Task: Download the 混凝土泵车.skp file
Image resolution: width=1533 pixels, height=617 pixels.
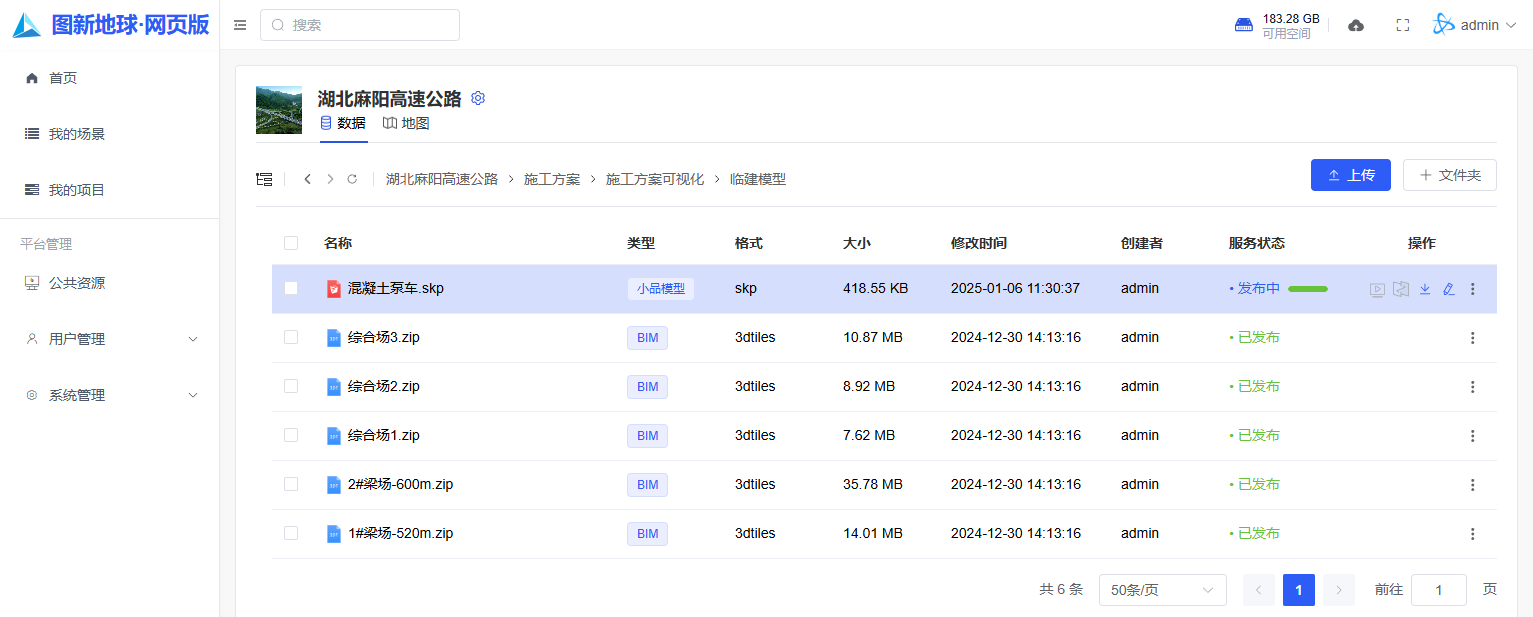Action: pyautogui.click(x=1425, y=289)
